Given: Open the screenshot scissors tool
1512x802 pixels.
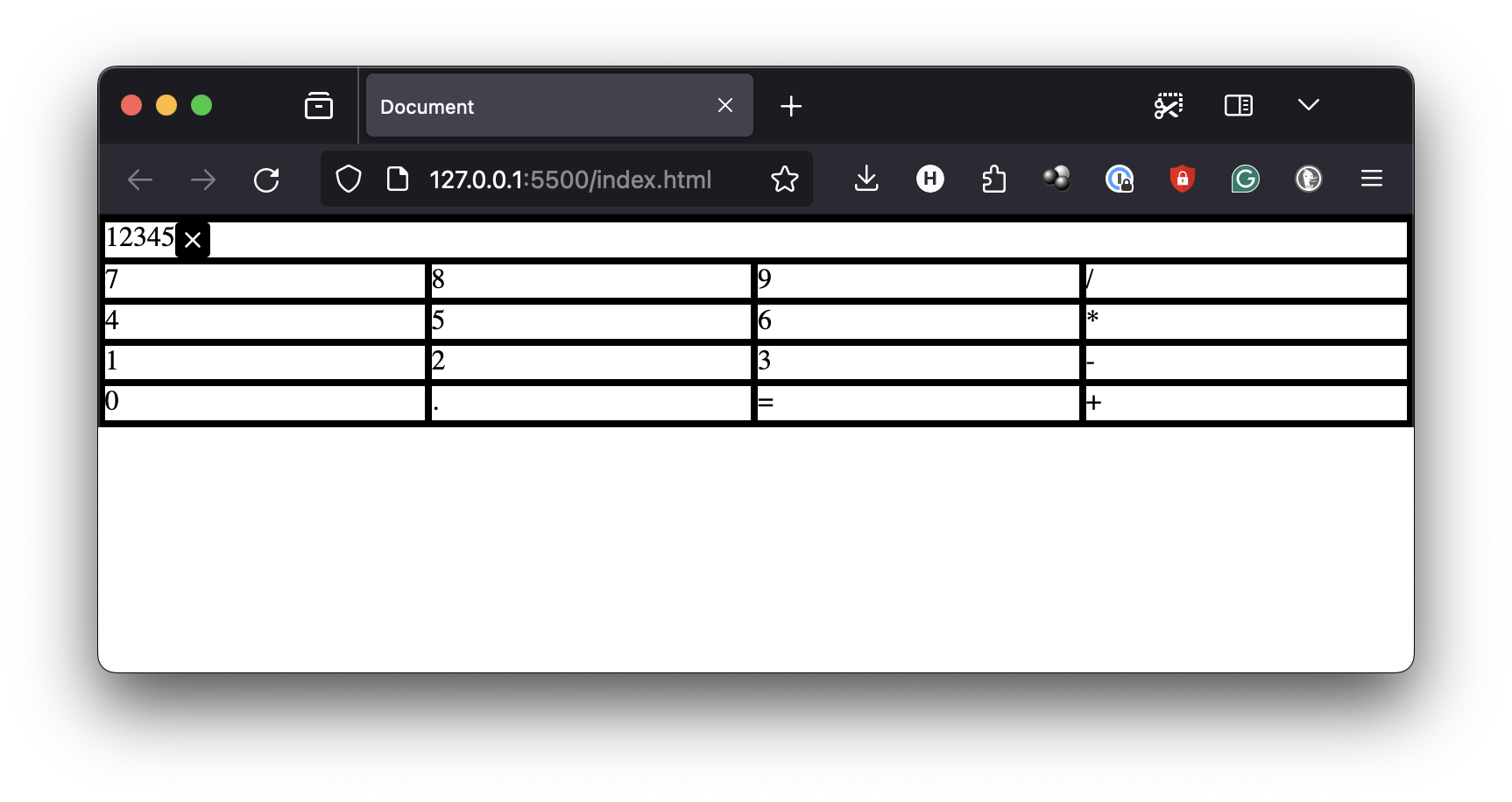Looking at the screenshot, I should [1168, 106].
